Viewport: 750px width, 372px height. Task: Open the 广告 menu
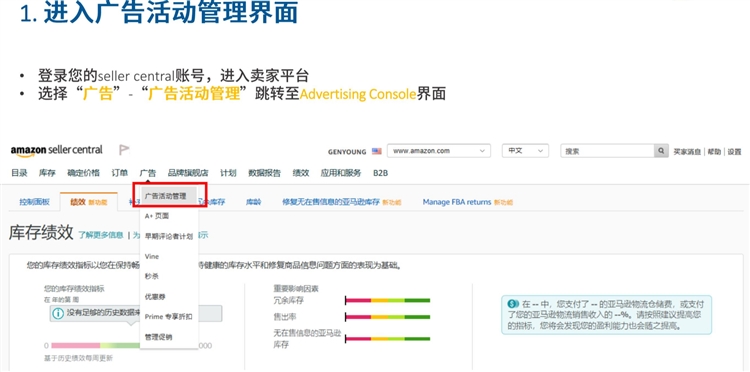point(148,173)
